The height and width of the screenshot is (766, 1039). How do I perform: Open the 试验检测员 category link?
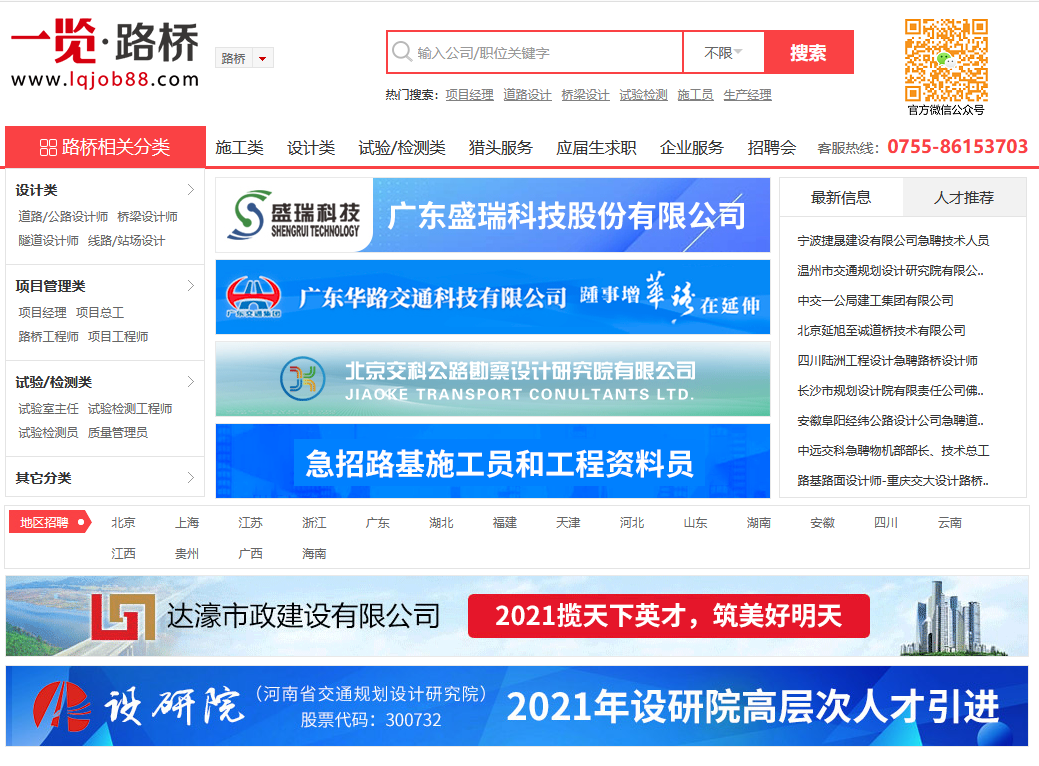(48, 433)
